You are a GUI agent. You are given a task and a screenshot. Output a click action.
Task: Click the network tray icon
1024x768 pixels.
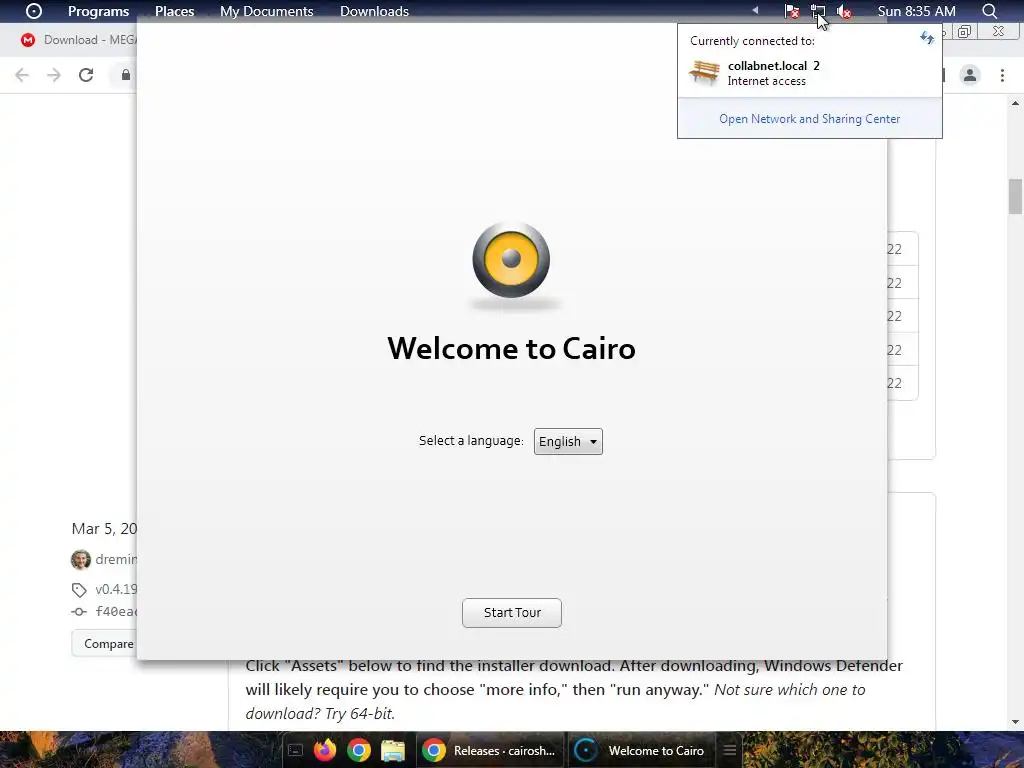coord(818,11)
